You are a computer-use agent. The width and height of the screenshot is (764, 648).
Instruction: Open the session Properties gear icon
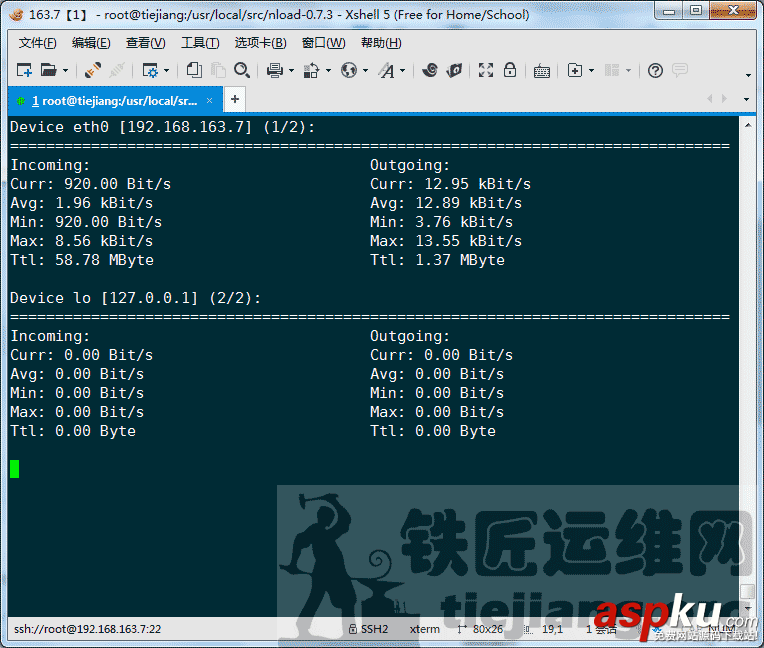pos(150,70)
